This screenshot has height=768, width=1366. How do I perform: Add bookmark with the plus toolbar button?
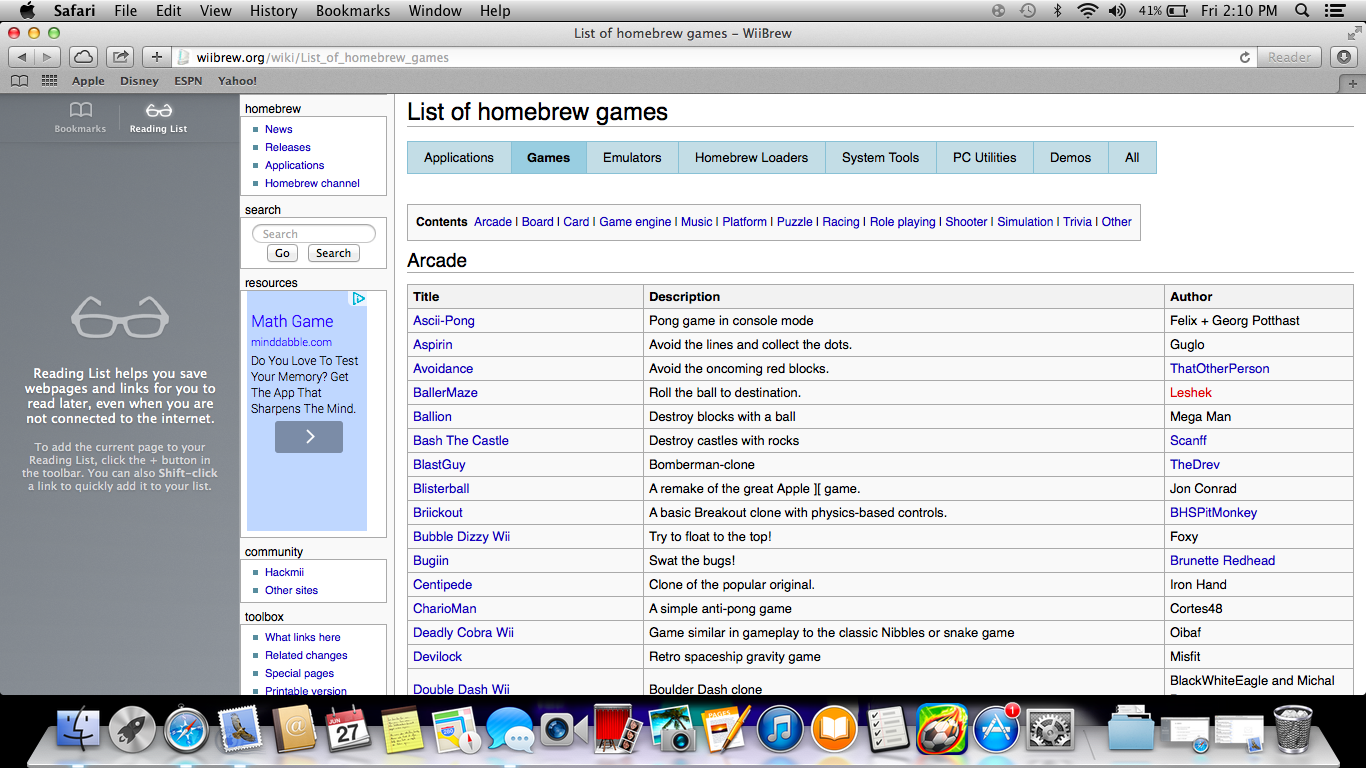(156, 57)
